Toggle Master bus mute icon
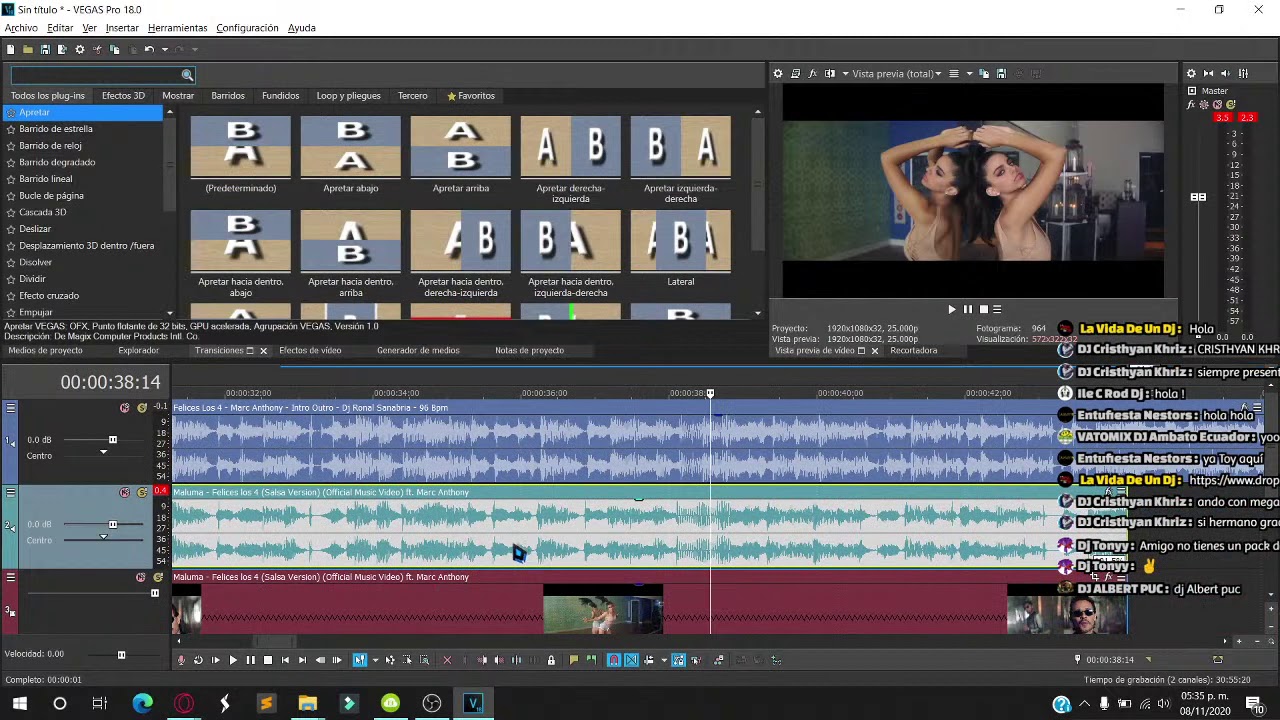This screenshot has height=720, width=1280. 1219,104
